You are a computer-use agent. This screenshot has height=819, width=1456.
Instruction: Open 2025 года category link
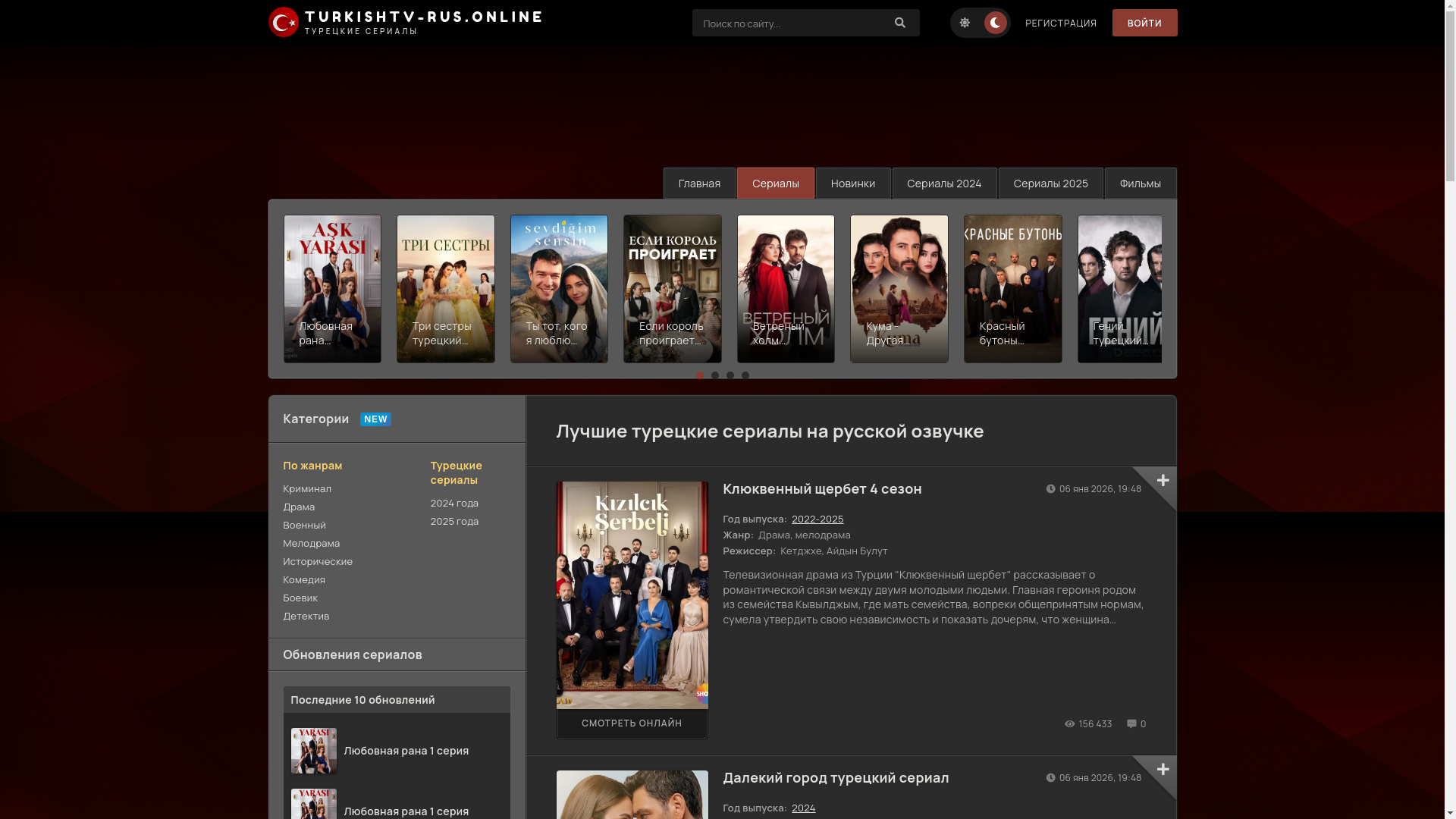coord(454,522)
